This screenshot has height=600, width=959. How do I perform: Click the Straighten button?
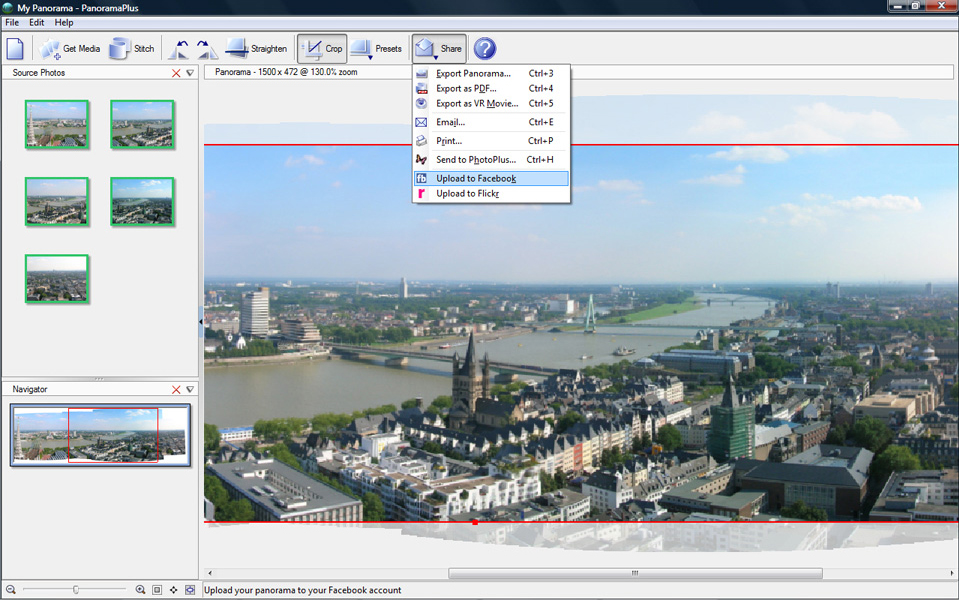pos(256,49)
